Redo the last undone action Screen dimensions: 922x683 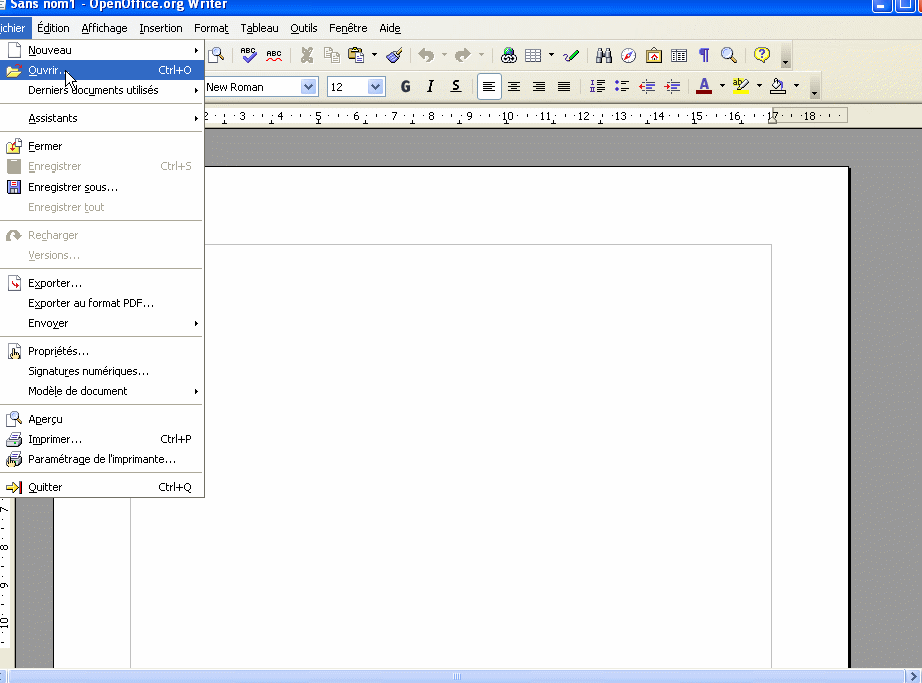point(463,55)
